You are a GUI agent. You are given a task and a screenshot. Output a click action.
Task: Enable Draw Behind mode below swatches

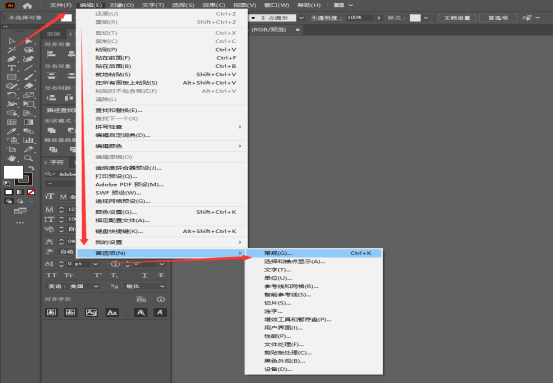(20, 201)
